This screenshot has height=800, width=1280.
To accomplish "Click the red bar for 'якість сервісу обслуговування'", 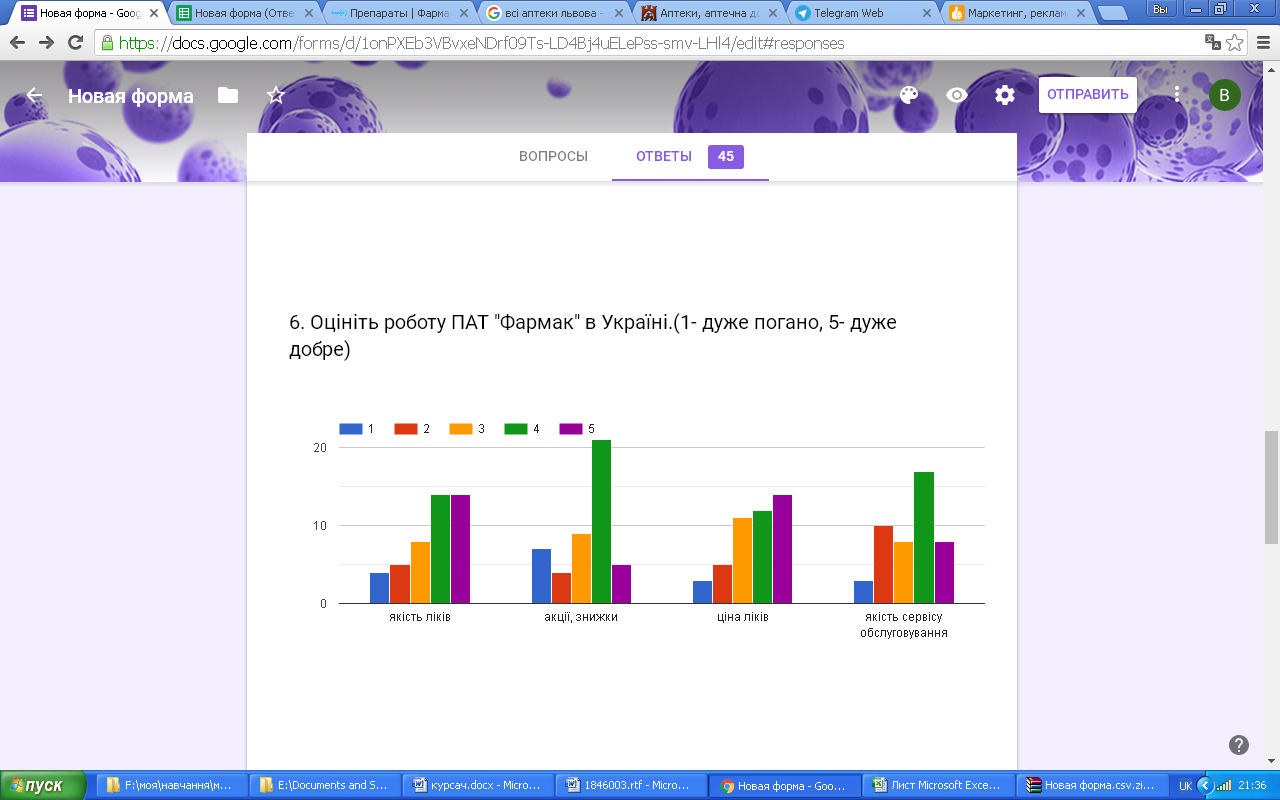I will tap(883, 564).
